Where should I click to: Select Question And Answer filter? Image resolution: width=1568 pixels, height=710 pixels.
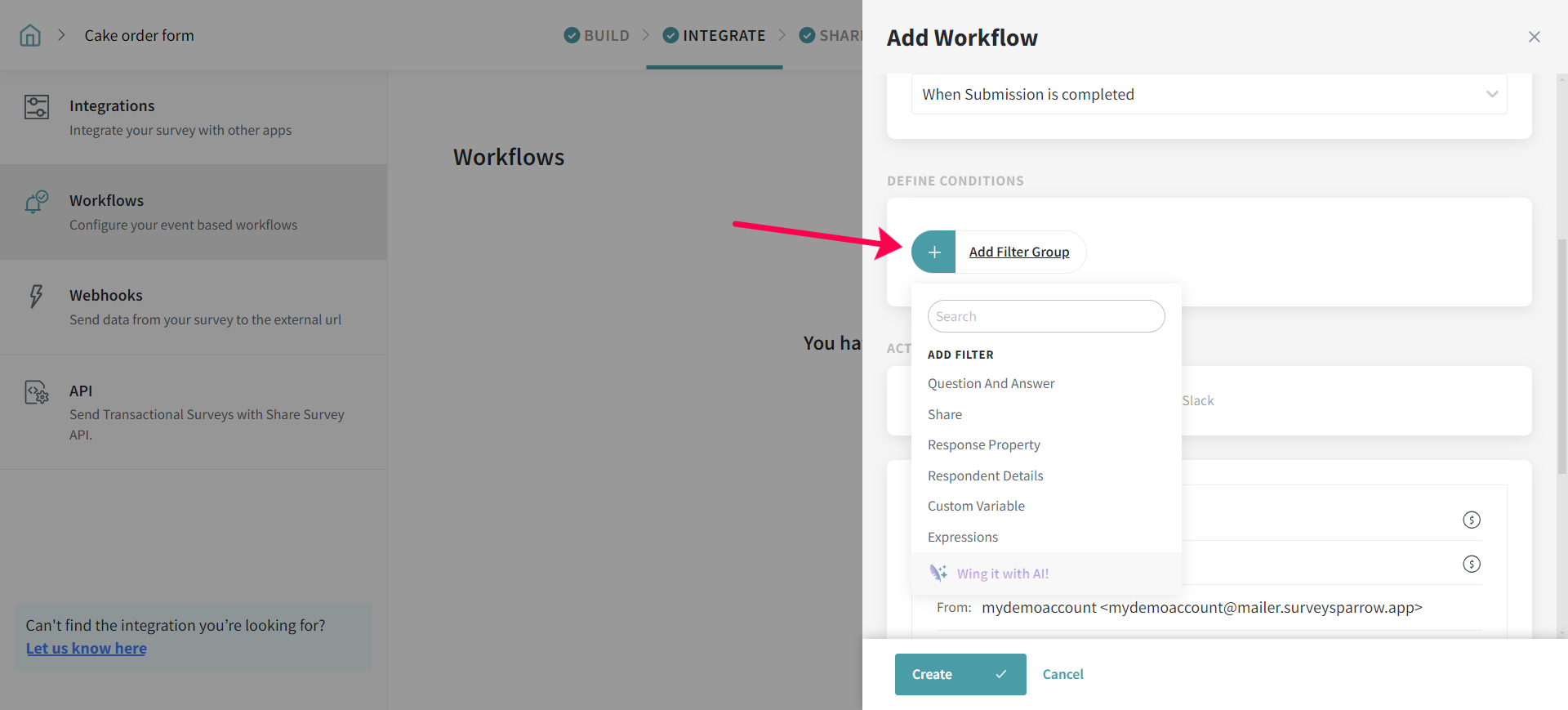(x=991, y=383)
